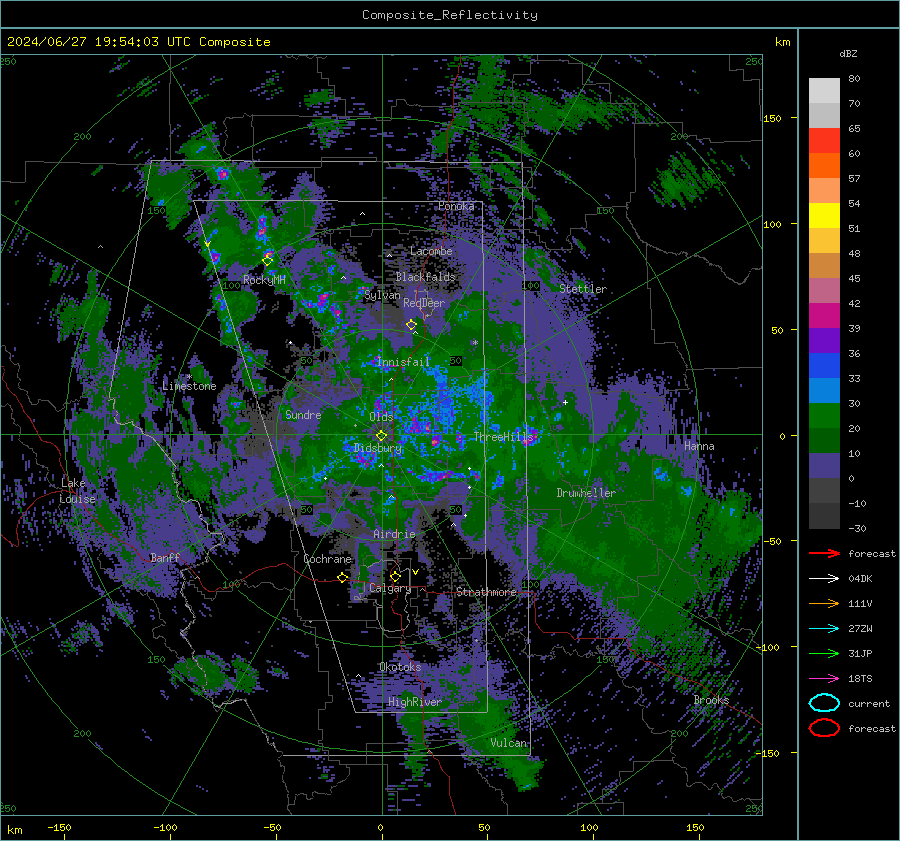Click the Lake Louise label
900x841 pixels.
[x=77, y=491]
